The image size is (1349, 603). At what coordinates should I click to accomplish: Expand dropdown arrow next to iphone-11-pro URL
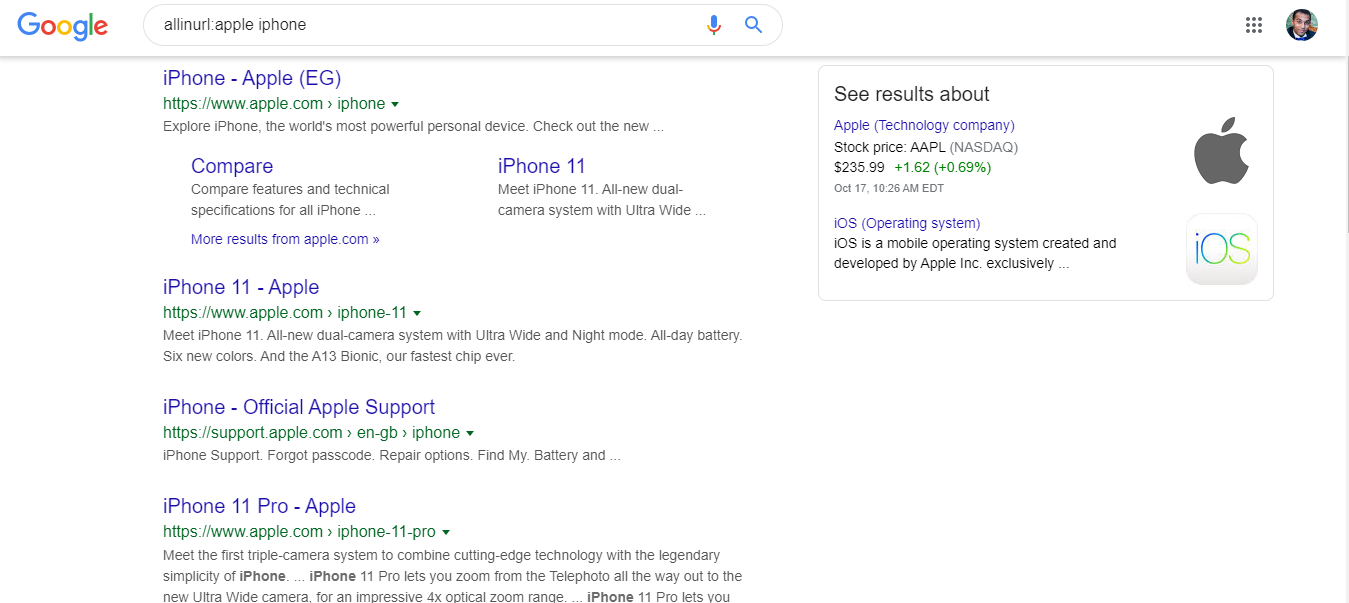(446, 532)
